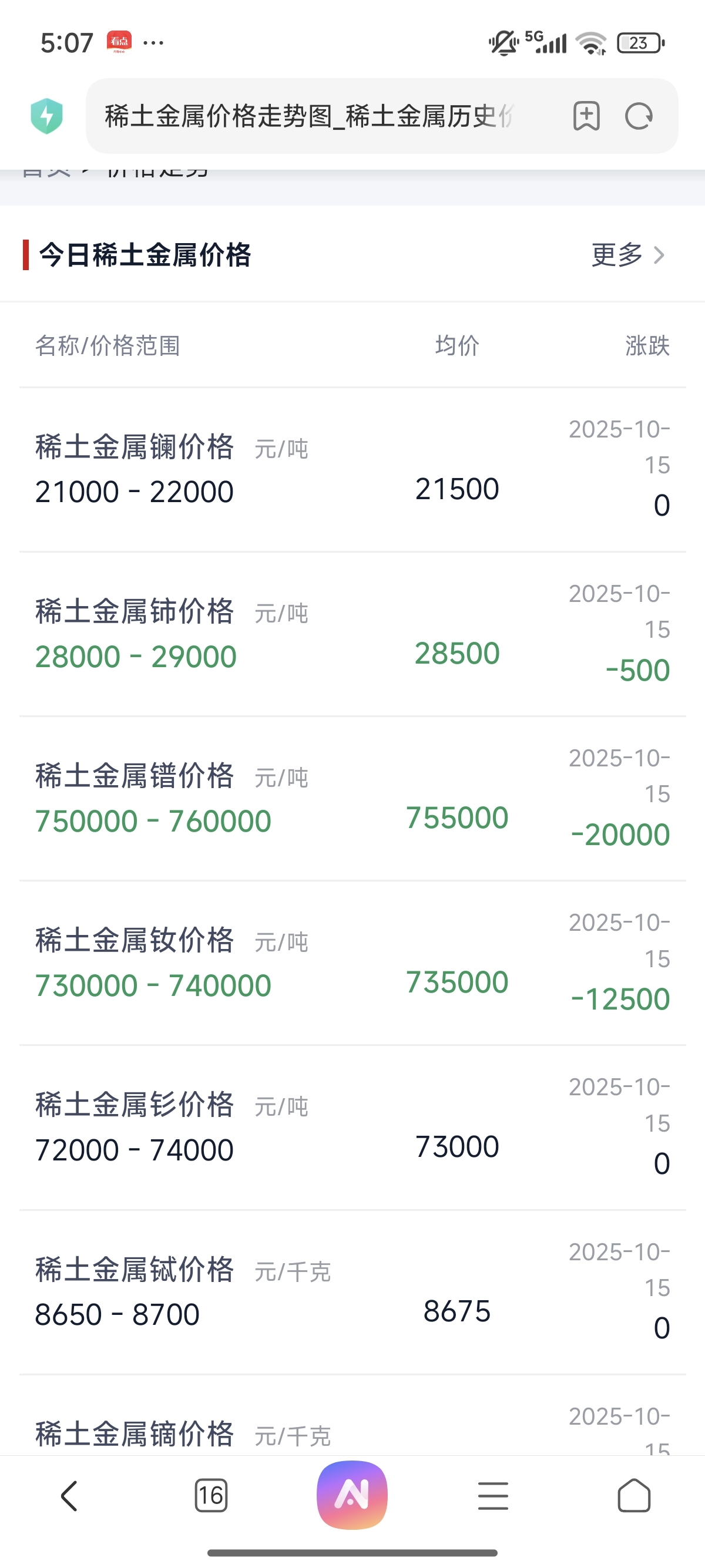Open 稀土金属镝价格 row
This screenshot has width=705, height=1568.
tap(352, 1416)
